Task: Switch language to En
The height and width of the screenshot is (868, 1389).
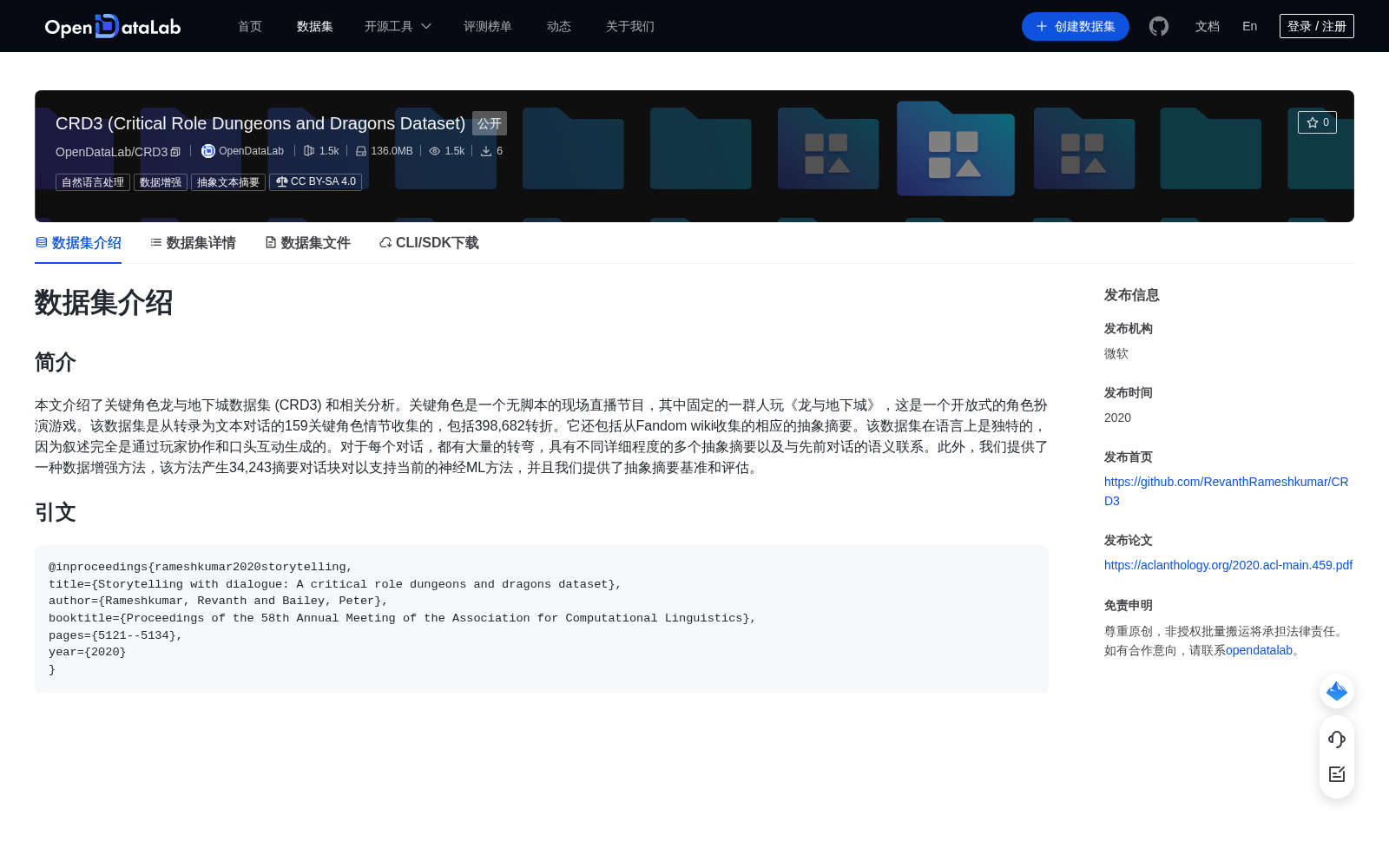Action: 1249,27
